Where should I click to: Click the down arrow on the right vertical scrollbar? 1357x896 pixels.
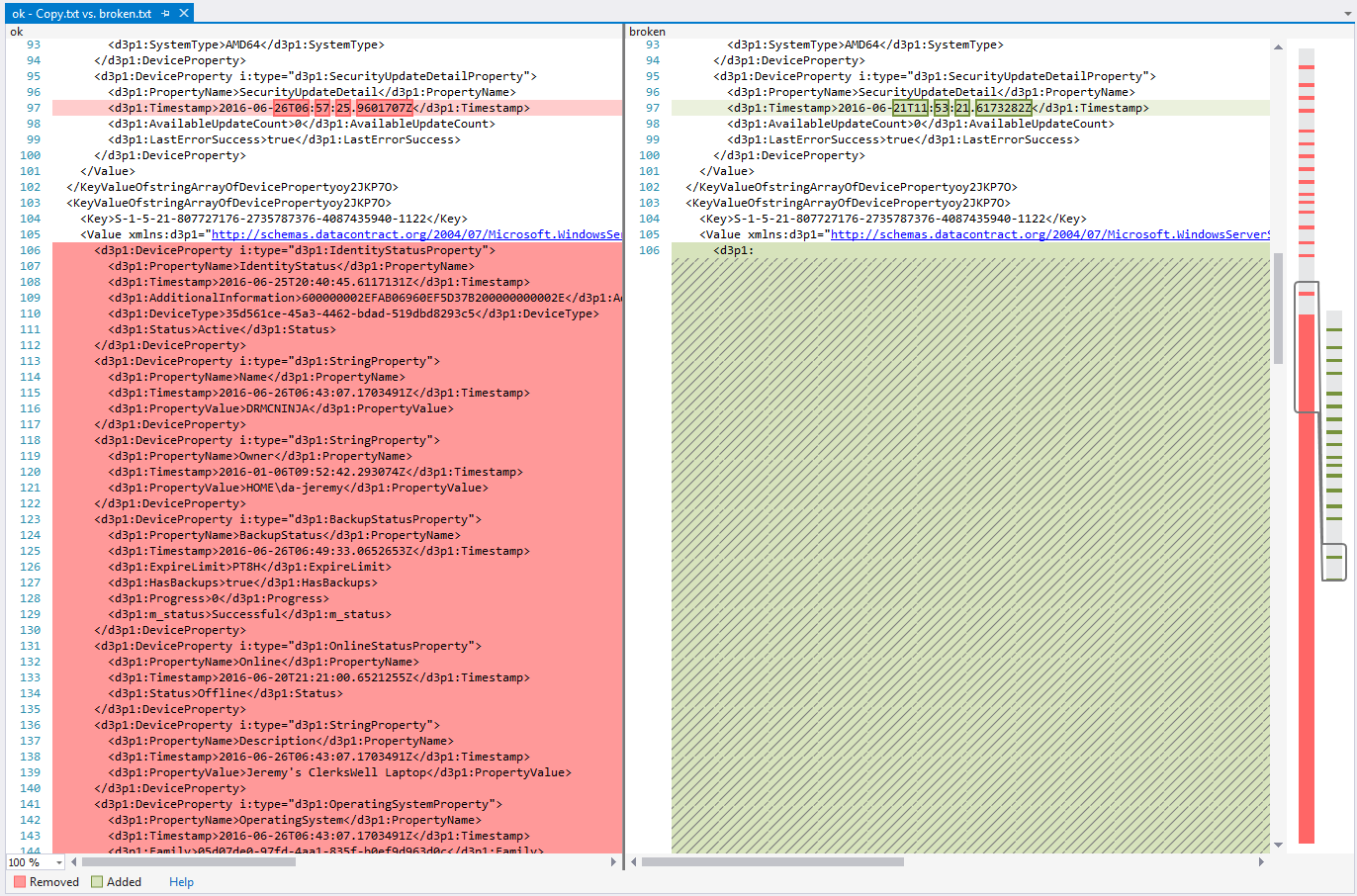[x=1279, y=845]
